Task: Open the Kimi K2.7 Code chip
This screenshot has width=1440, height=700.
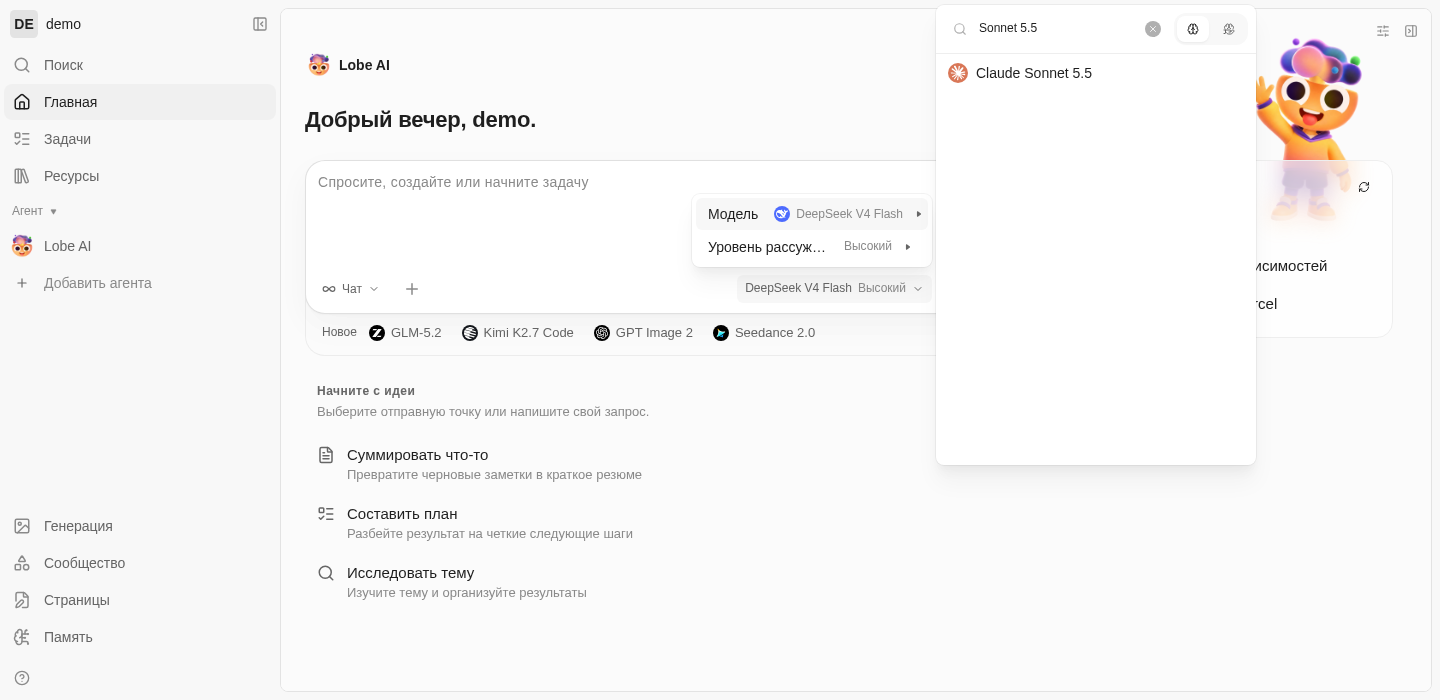Action: coord(518,333)
